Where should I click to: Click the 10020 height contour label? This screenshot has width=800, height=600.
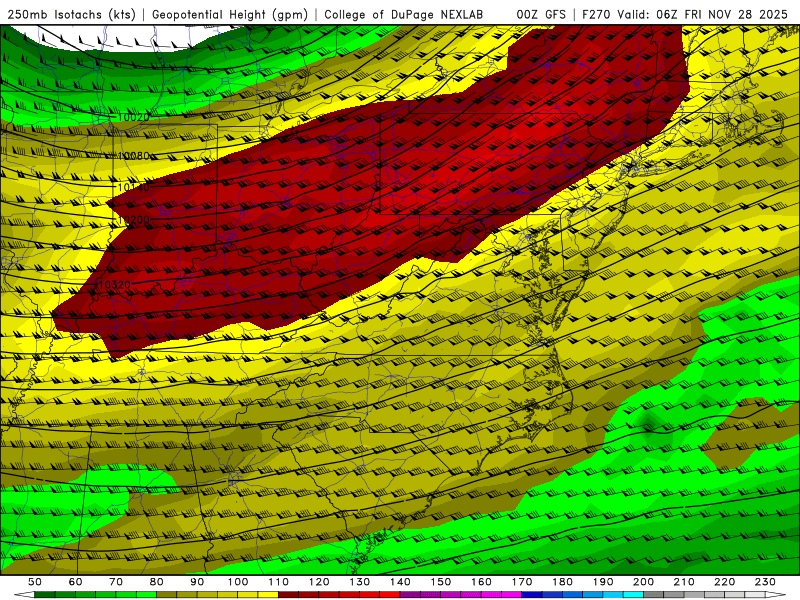[134, 117]
